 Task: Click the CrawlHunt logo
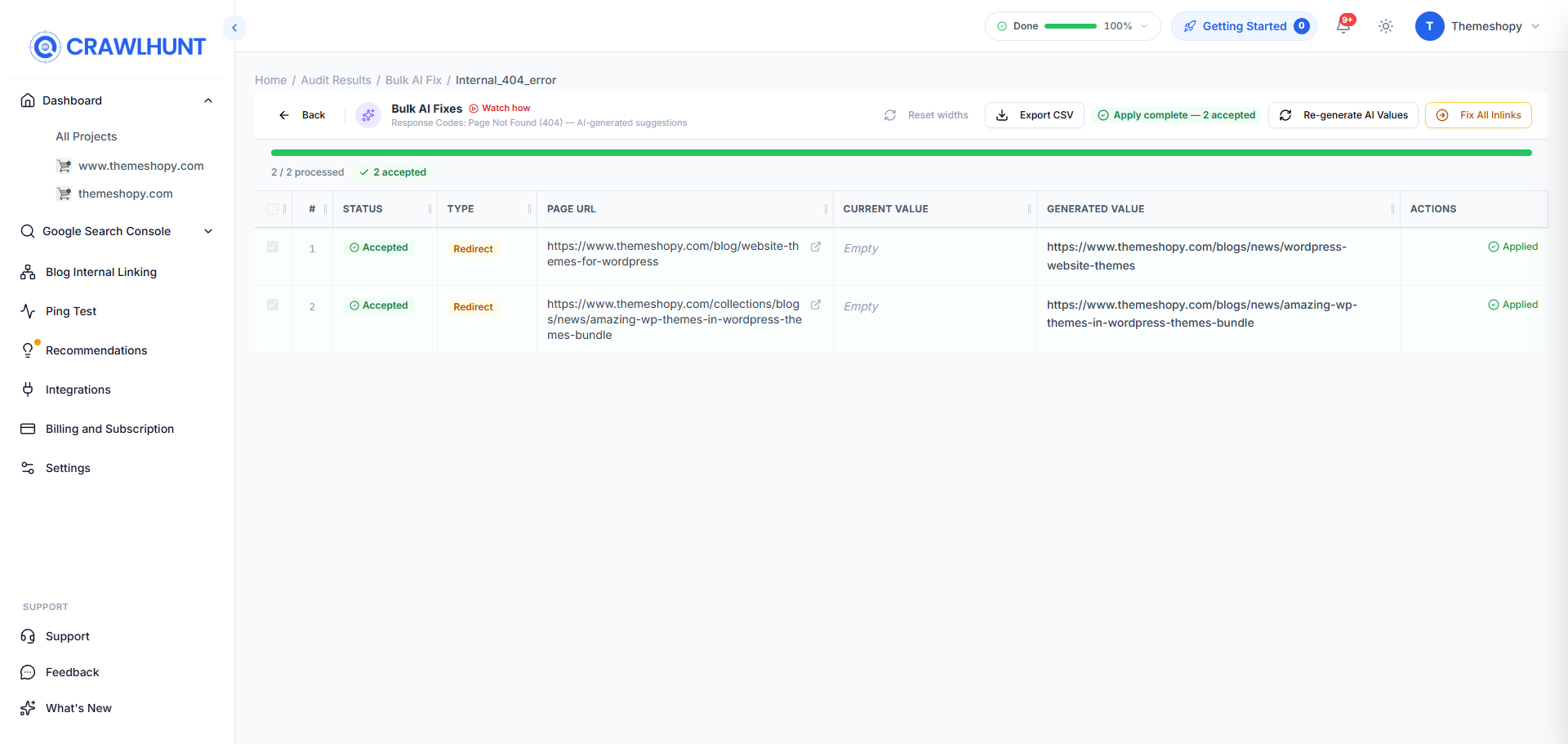click(118, 47)
